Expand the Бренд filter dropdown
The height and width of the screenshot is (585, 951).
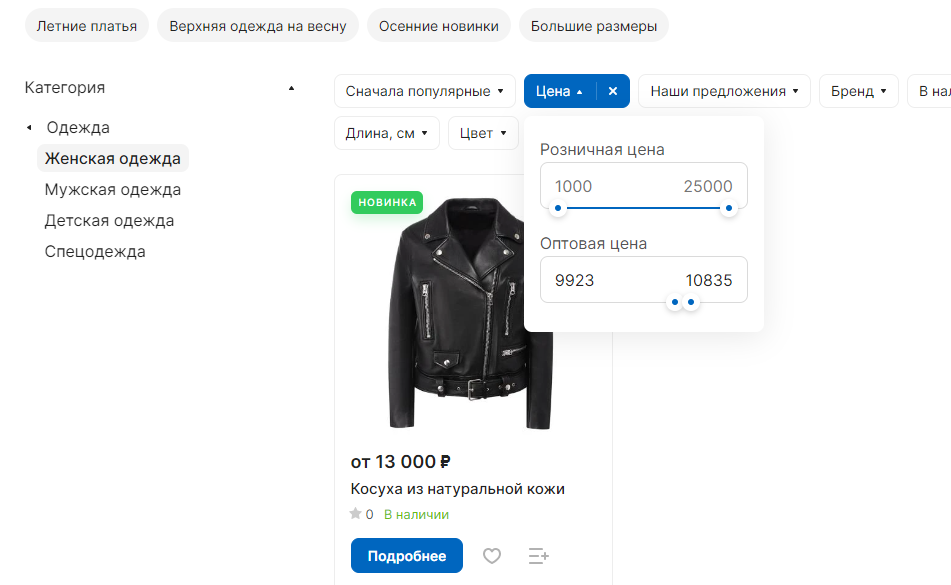coord(858,91)
